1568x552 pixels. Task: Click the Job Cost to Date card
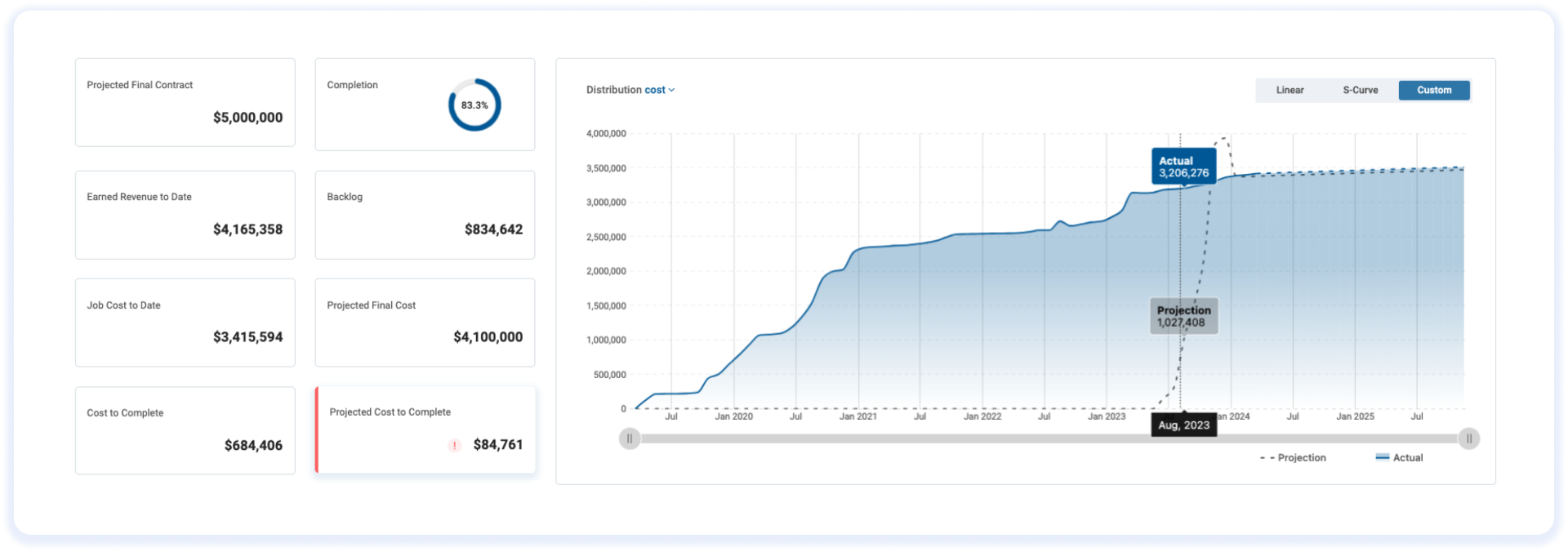pos(185,323)
